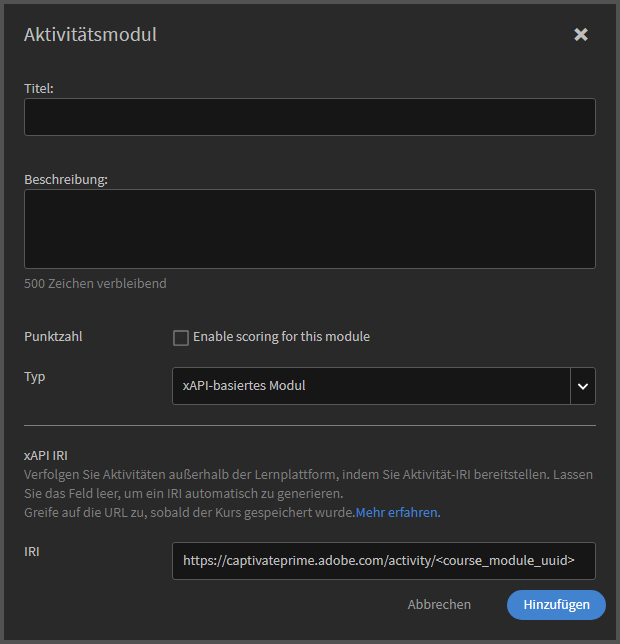
Task: Click the xAPI IRI section heading
Action: [44, 453]
